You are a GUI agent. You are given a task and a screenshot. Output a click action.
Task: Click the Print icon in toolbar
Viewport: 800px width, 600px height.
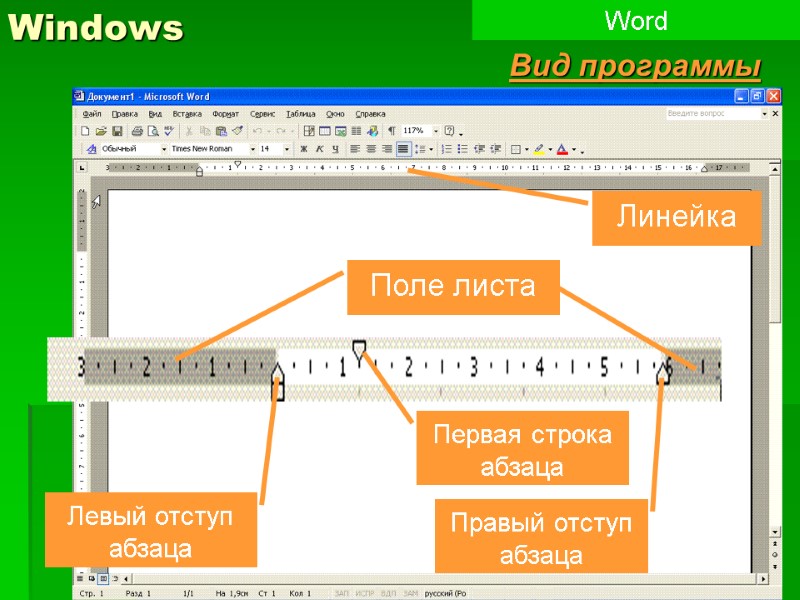click(x=137, y=131)
